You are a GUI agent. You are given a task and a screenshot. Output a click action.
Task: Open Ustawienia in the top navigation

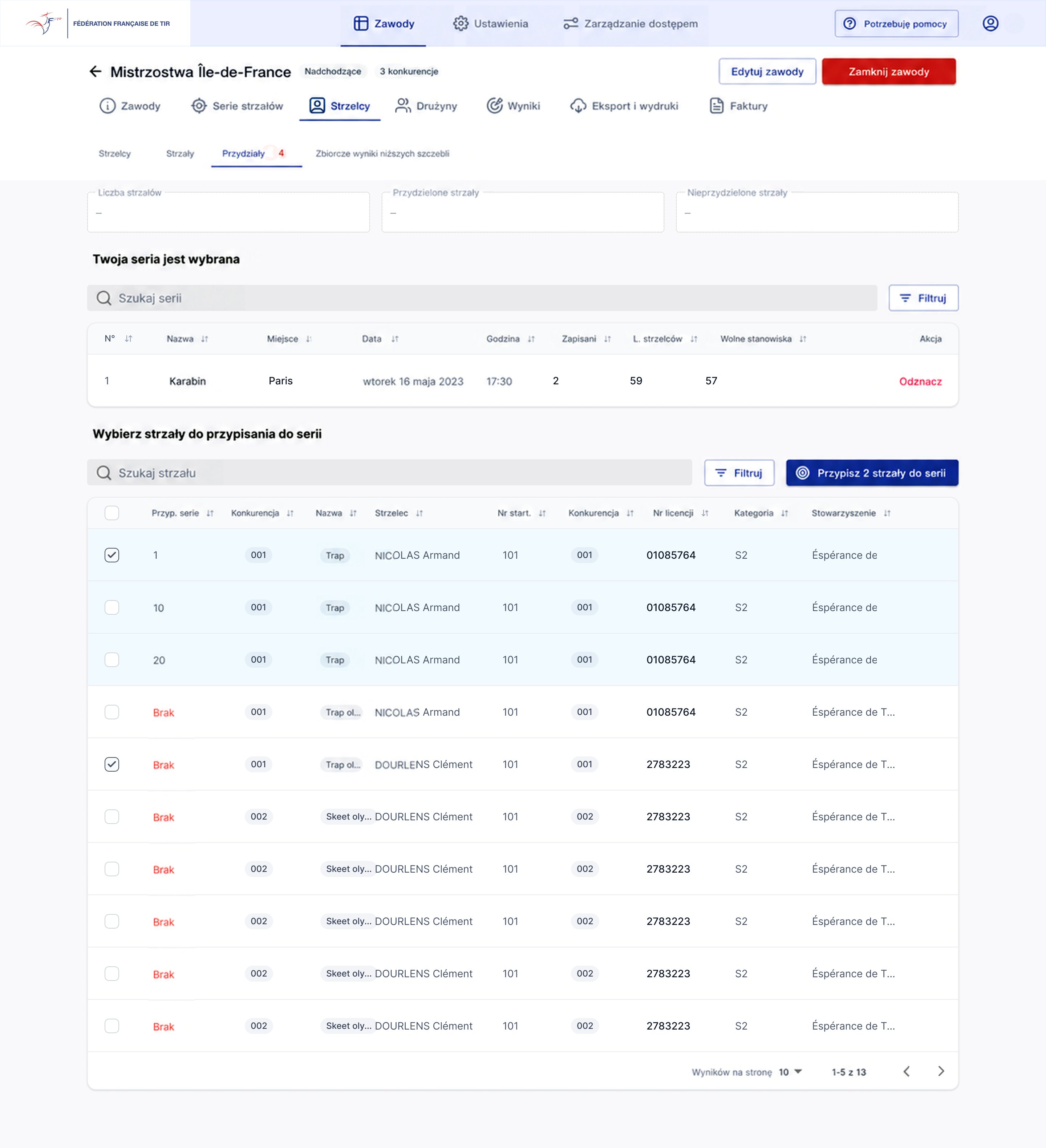coord(491,23)
